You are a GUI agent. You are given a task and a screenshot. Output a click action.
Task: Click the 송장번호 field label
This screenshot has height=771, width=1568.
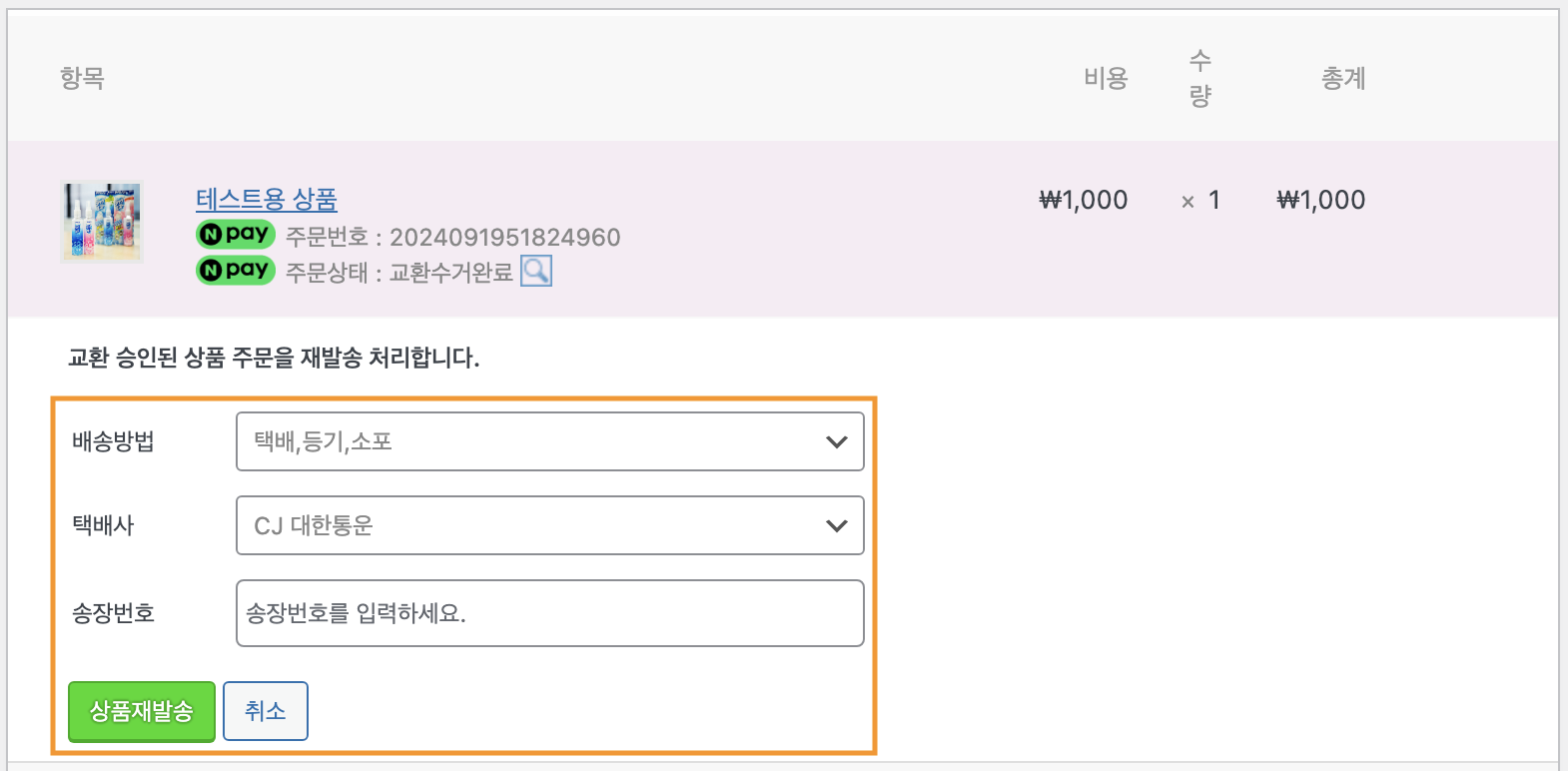coord(114,613)
